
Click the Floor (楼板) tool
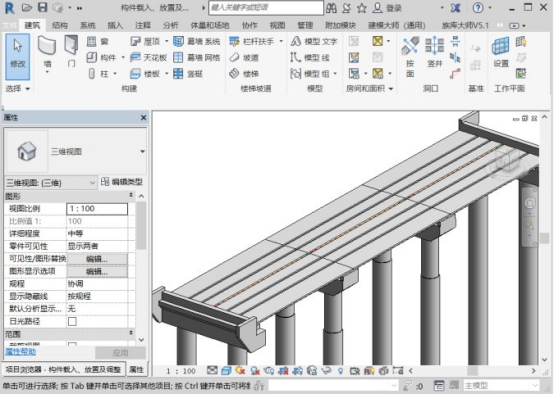pyautogui.click(x=145, y=73)
